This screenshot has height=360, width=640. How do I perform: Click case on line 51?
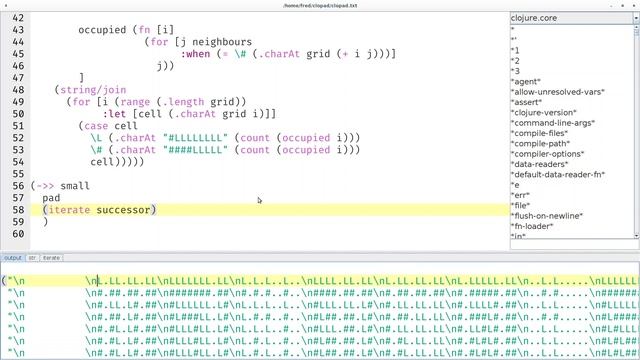coord(96,126)
